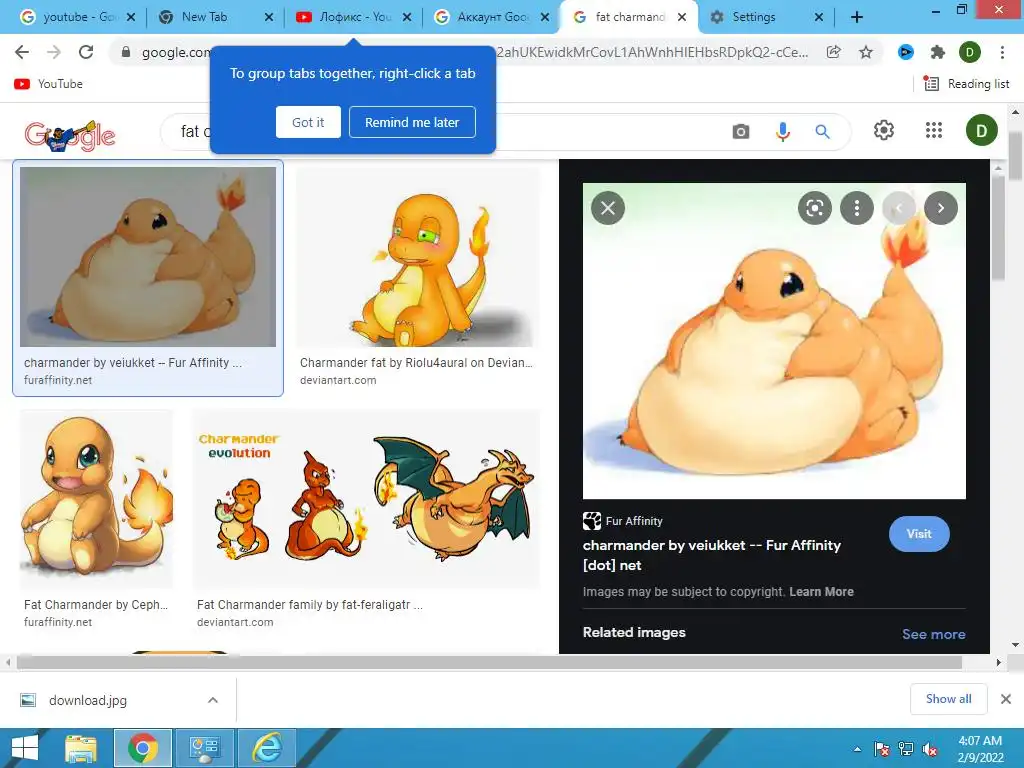Open See more related images

(x=933, y=634)
